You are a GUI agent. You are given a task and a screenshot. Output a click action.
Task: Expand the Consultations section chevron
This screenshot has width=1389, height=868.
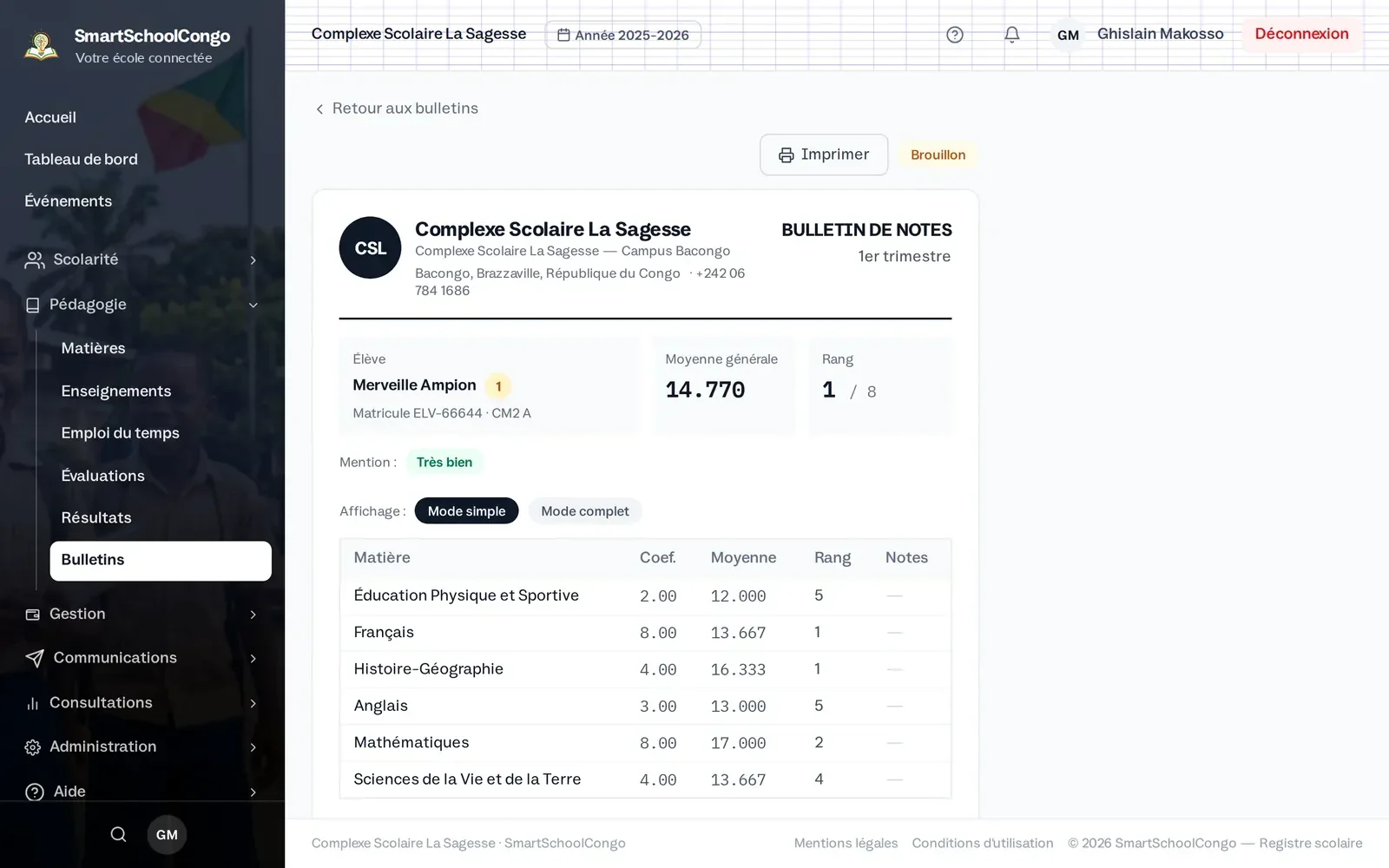tap(253, 703)
